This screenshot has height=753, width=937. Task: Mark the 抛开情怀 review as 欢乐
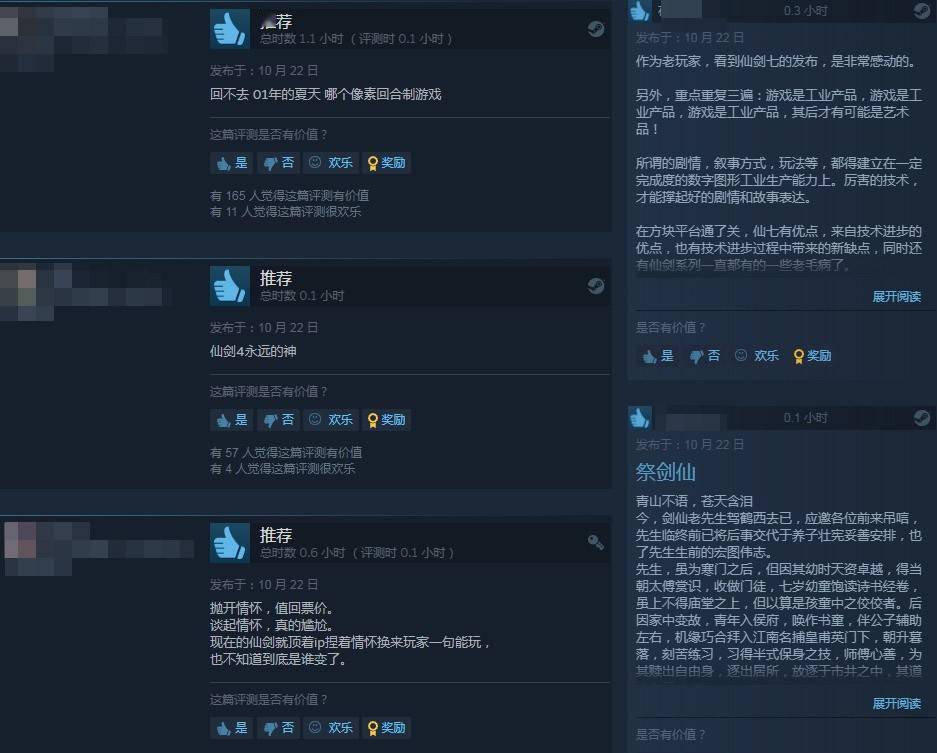coord(331,727)
